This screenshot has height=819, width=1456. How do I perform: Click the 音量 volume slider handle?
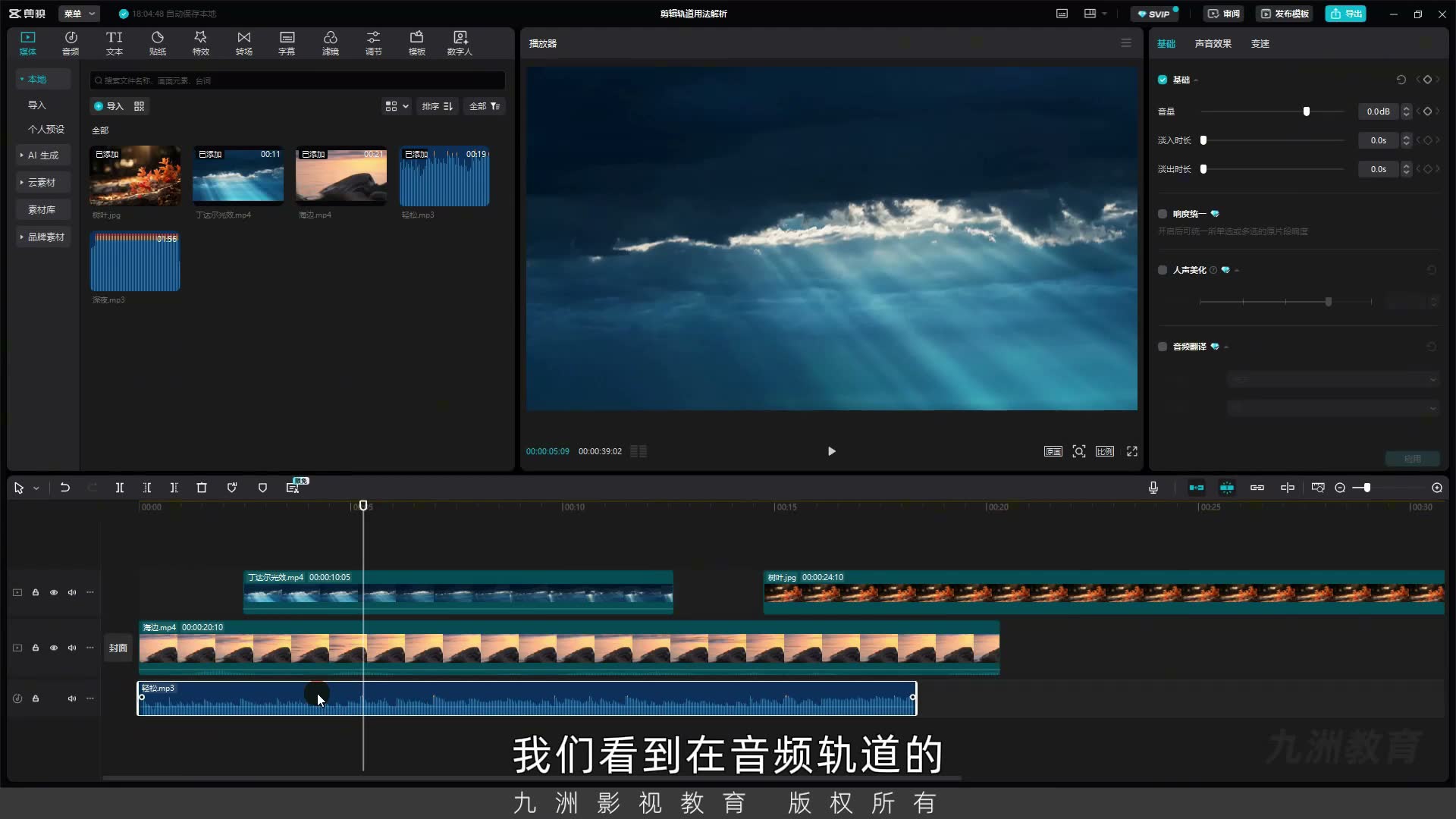click(1306, 111)
